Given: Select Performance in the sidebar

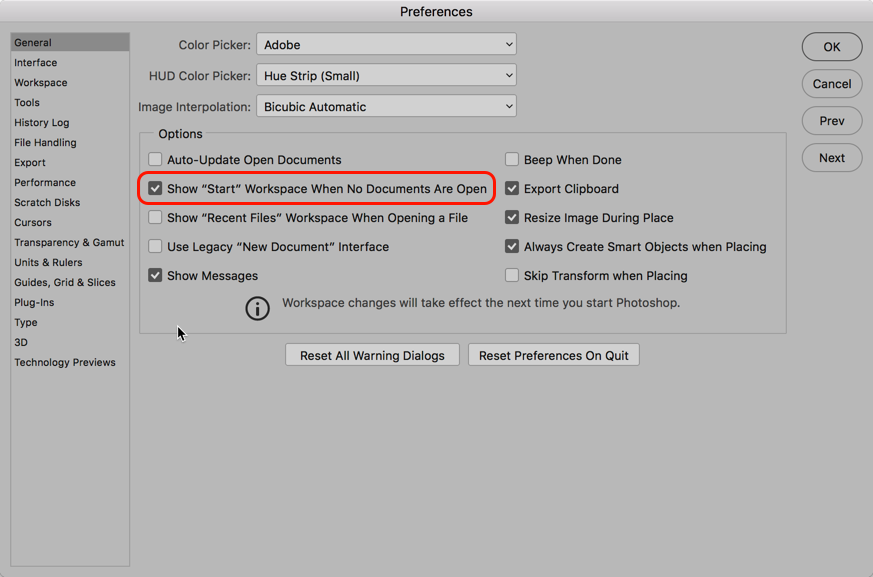Looking at the screenshot, I should tap(45, 183).
